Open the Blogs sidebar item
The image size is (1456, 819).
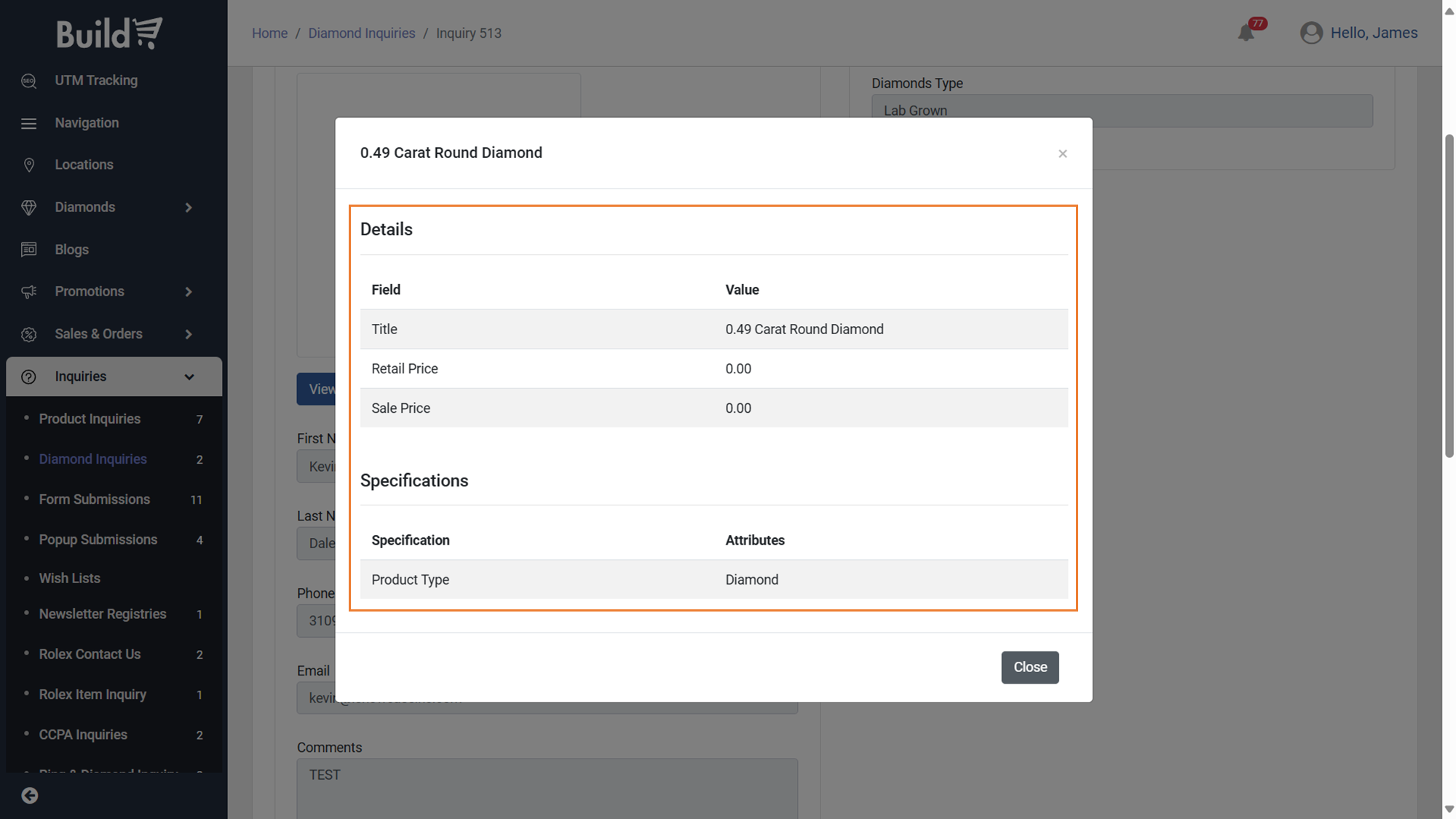click(x=71, y=250)
